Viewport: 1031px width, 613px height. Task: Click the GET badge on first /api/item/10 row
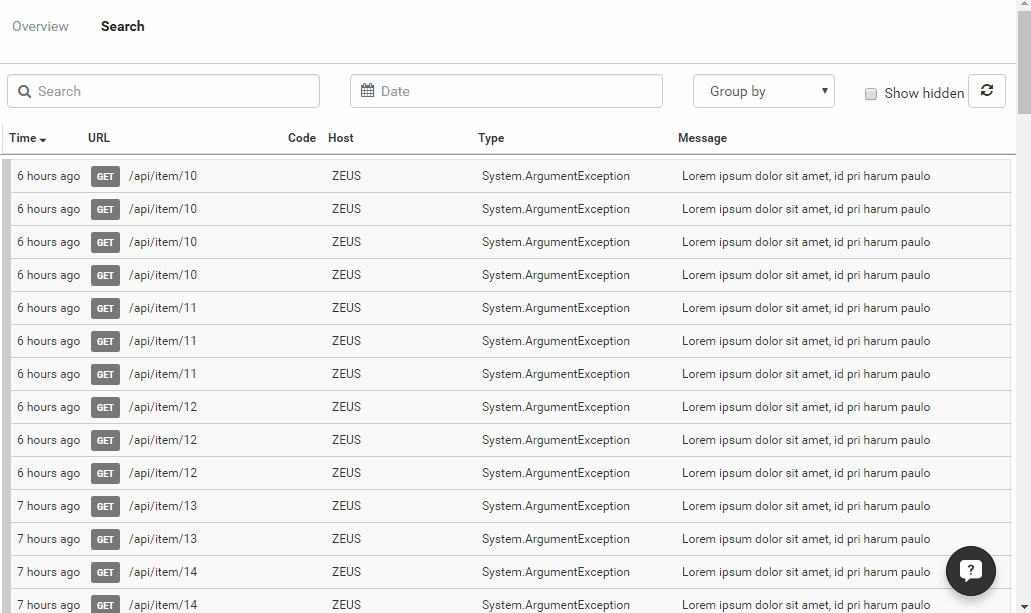(105, 176)
